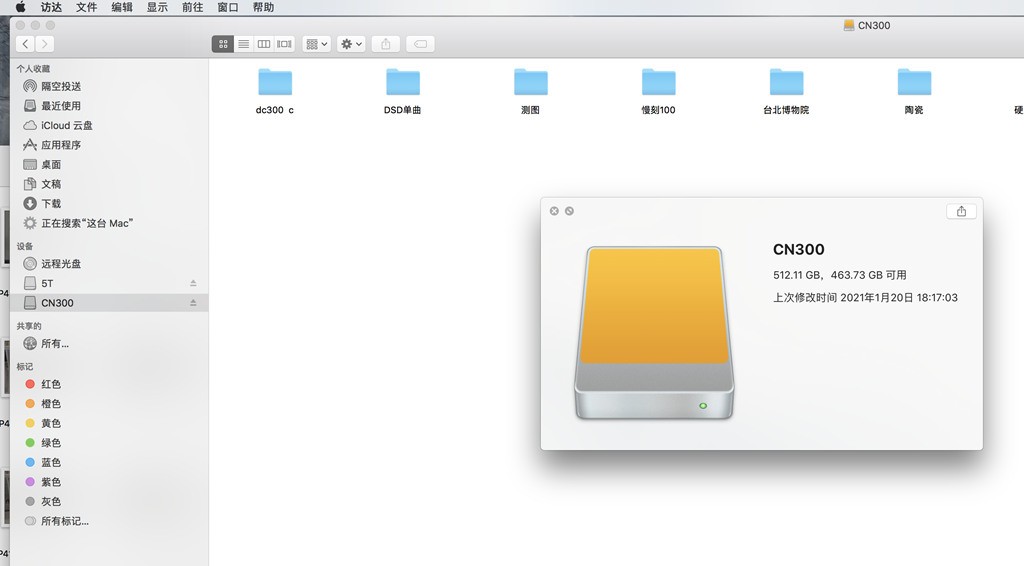Open the 文件 menu in menu bar
The image size is (1024, 566).
86,7
